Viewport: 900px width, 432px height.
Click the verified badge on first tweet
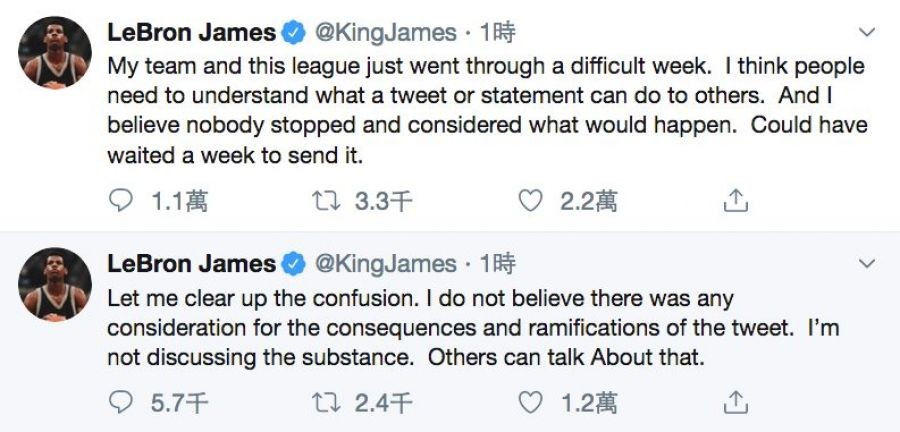pos(294,33)
